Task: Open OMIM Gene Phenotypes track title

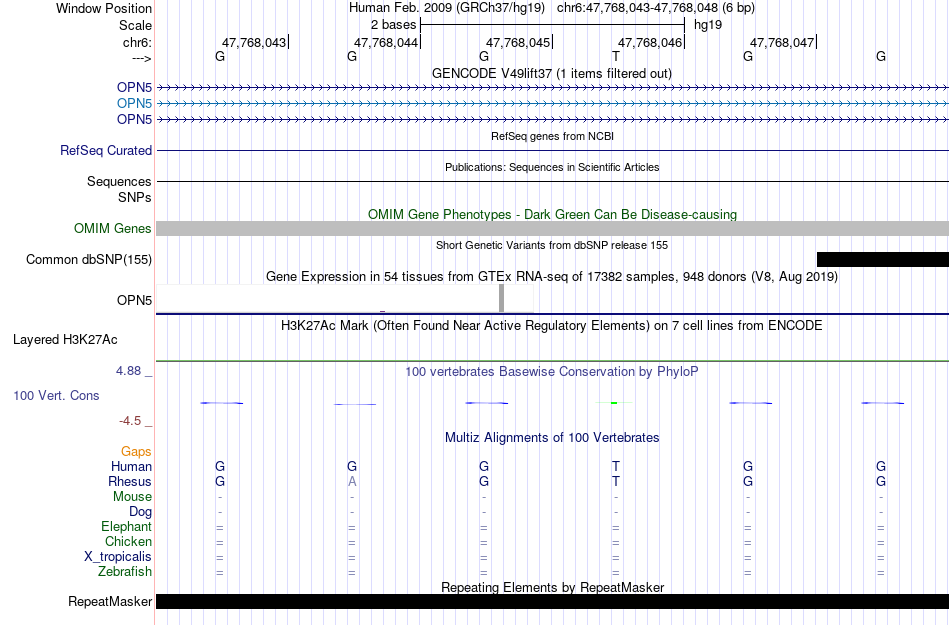Action: pos(552,214)
